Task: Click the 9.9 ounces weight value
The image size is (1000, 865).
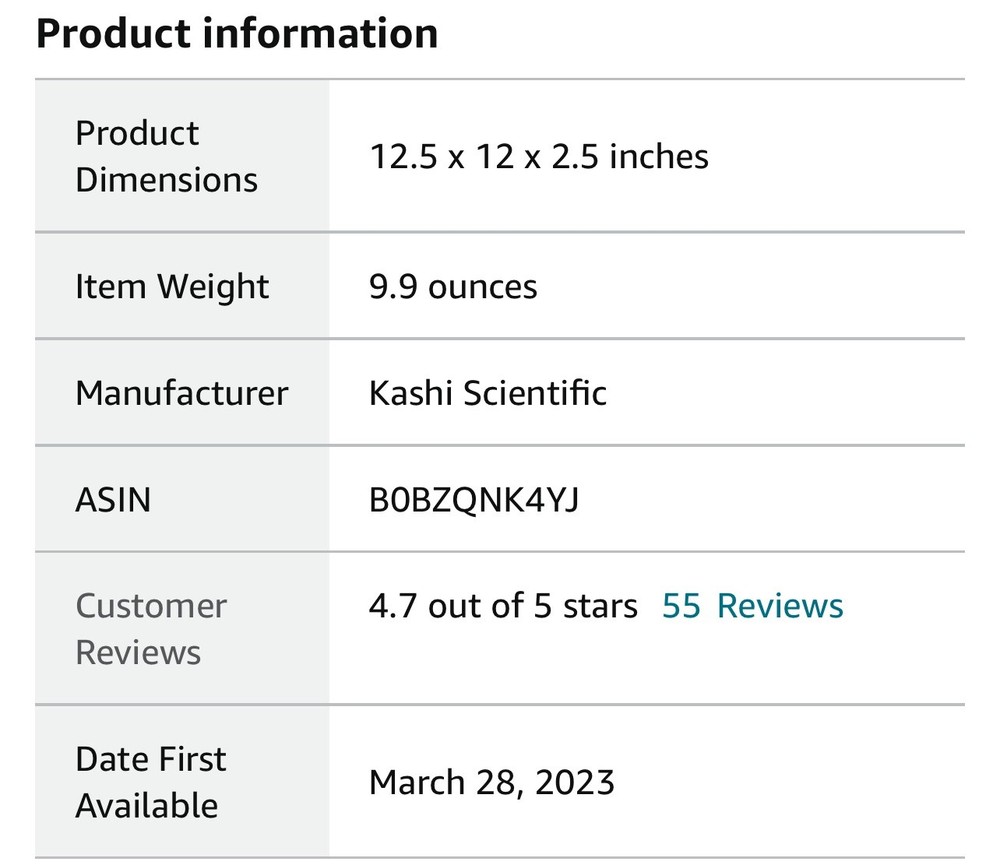Action: 453,287
